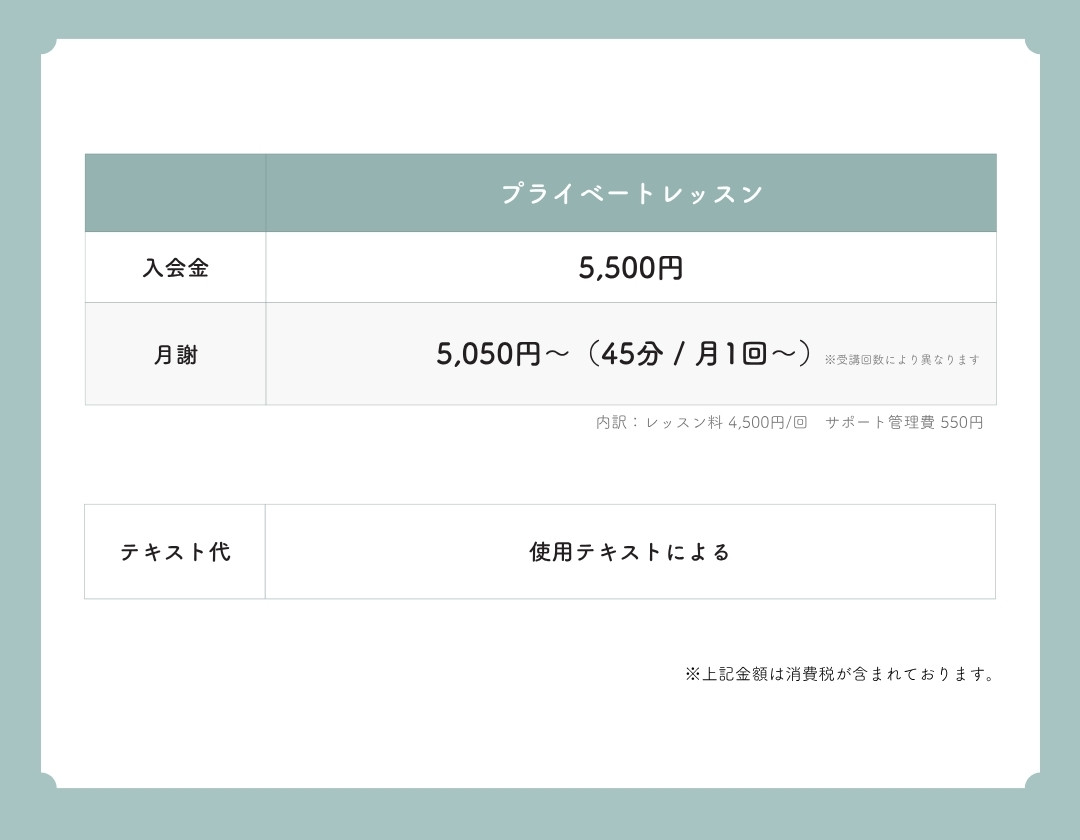Click the プライベートレッスン table header
Screen dimensions: 1080x840
(x=631, y=193)
